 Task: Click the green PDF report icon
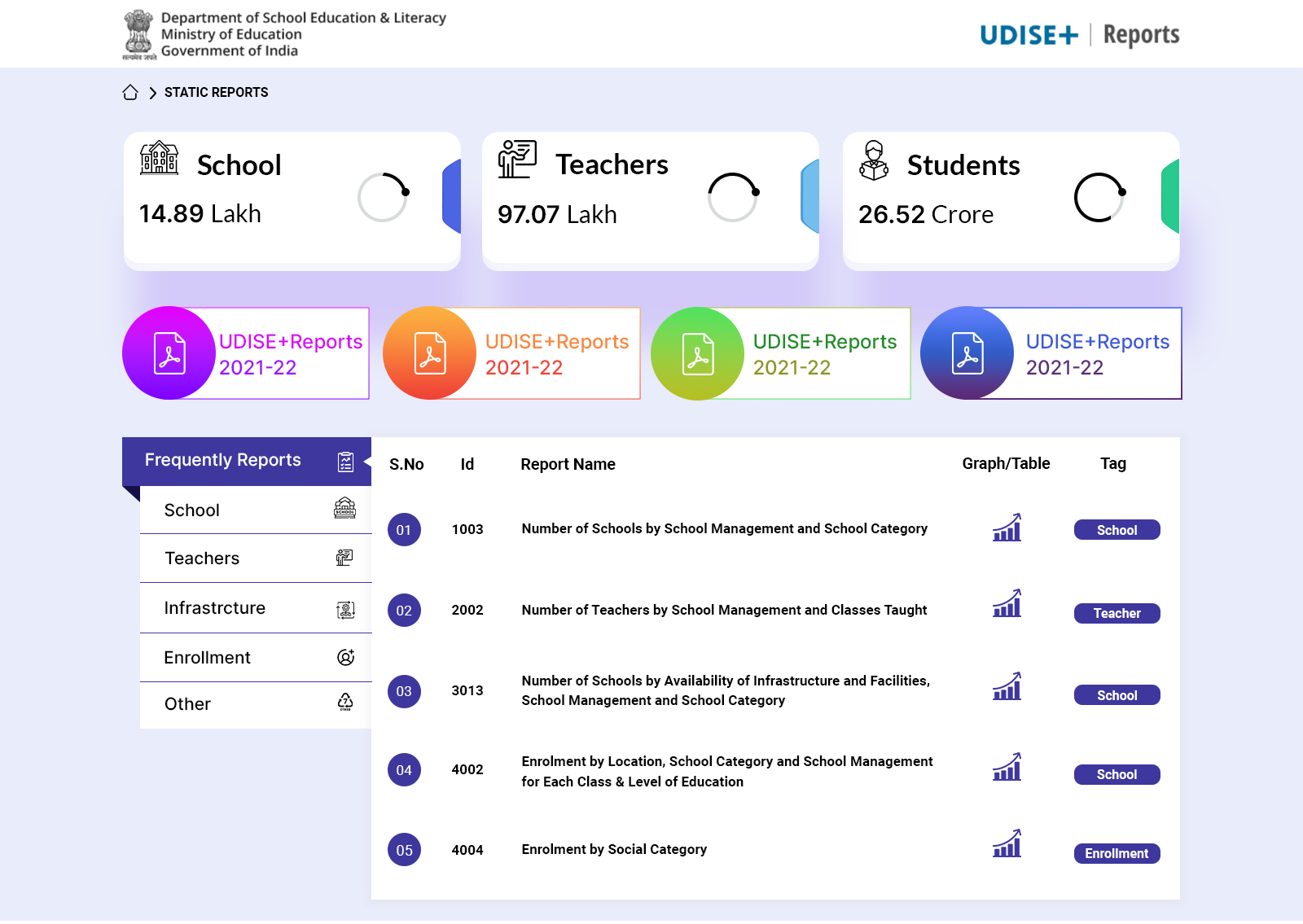tap(698, 353)
